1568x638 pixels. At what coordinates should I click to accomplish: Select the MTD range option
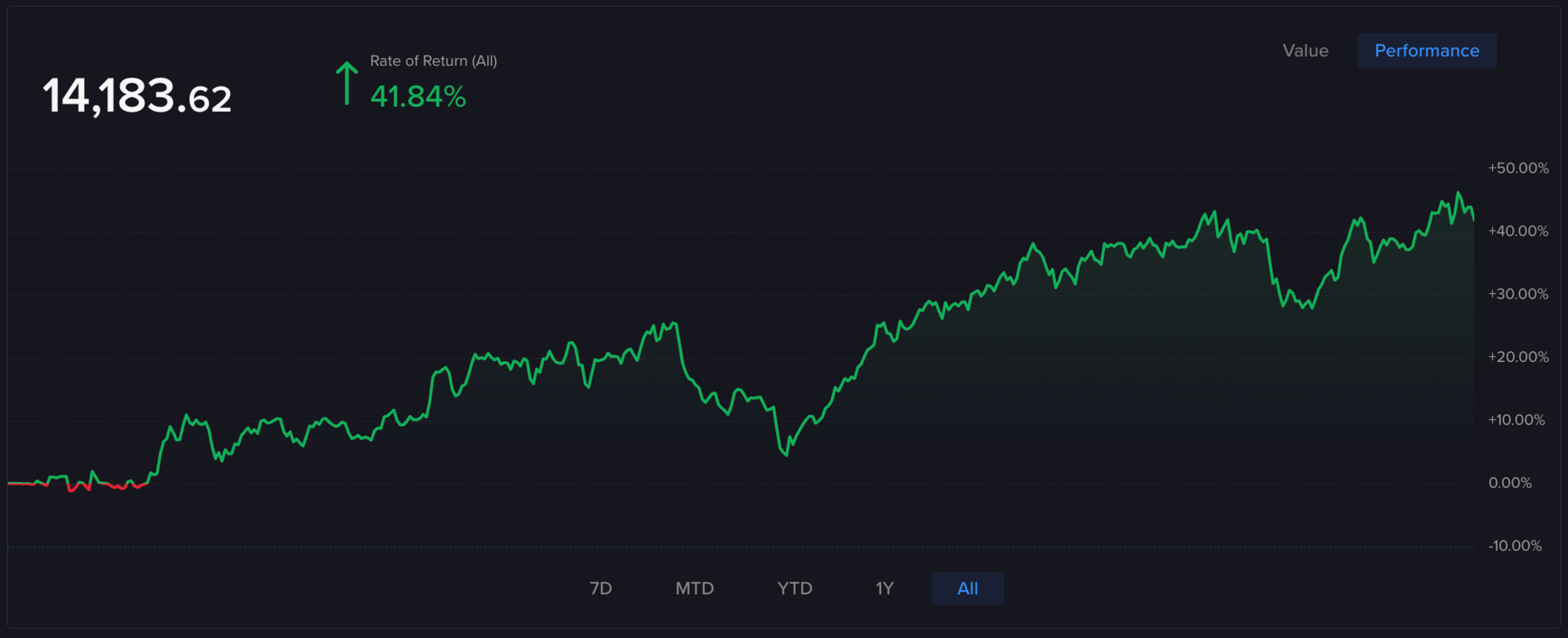[694, 588]
